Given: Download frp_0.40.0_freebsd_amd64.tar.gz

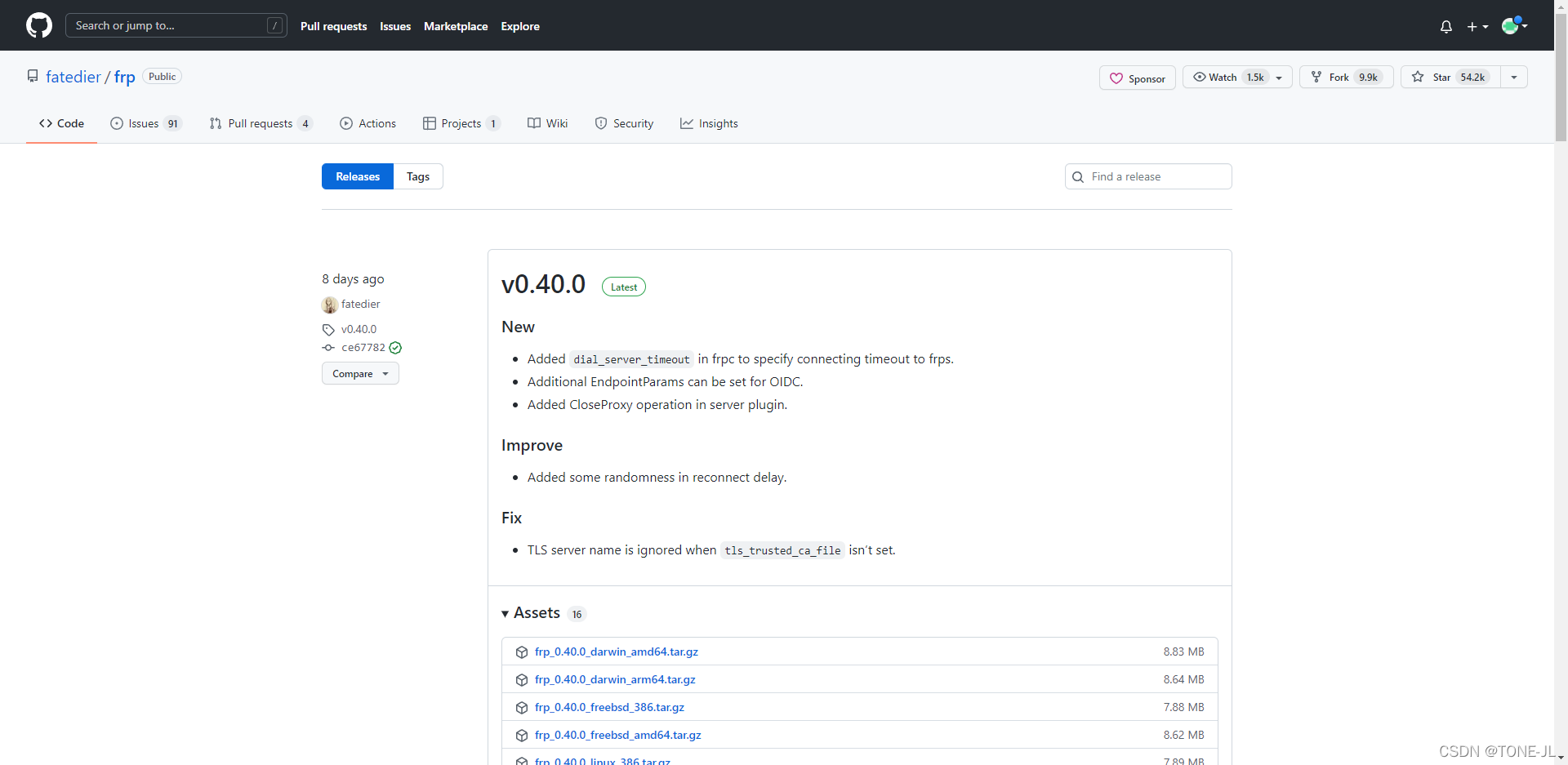Looking at the screenshot, I should click(x=618, y=735).
